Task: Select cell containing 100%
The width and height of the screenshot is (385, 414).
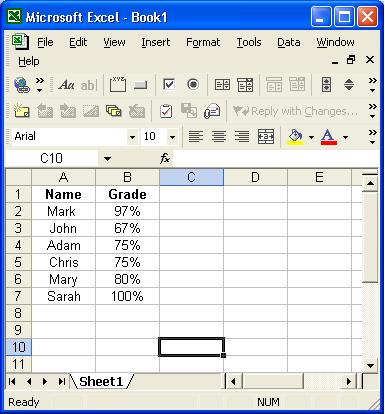Action: [127, 296]
